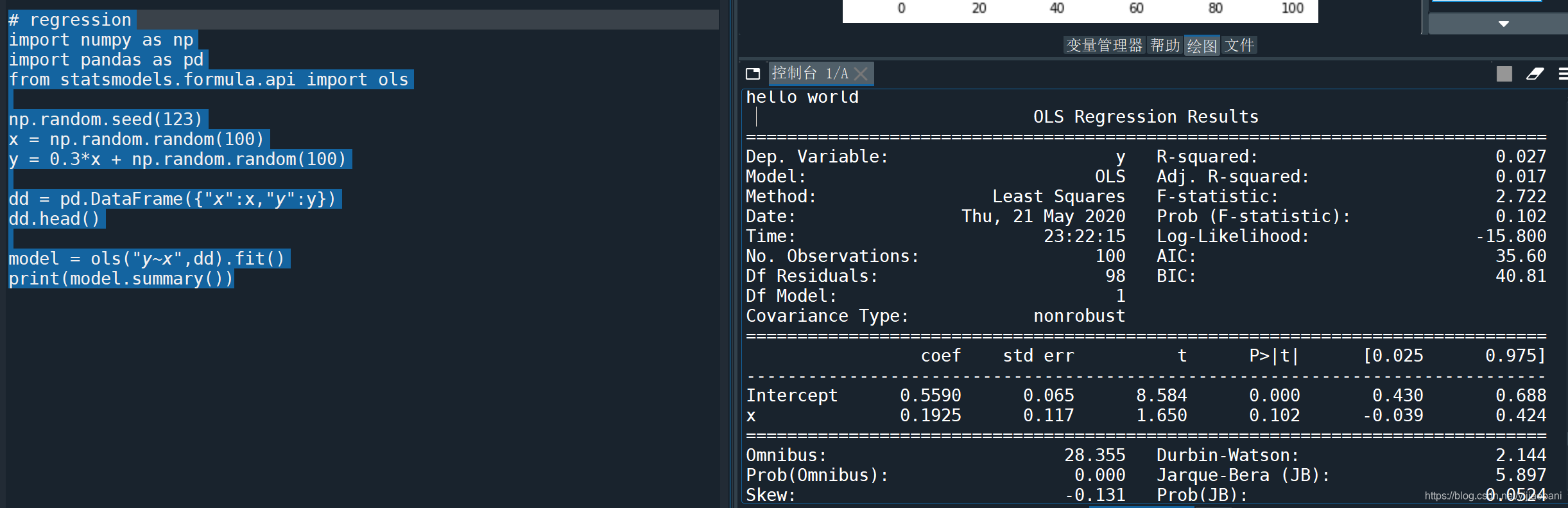Click the Intercept upper bound 0.688

click(x=1521, y=396)
